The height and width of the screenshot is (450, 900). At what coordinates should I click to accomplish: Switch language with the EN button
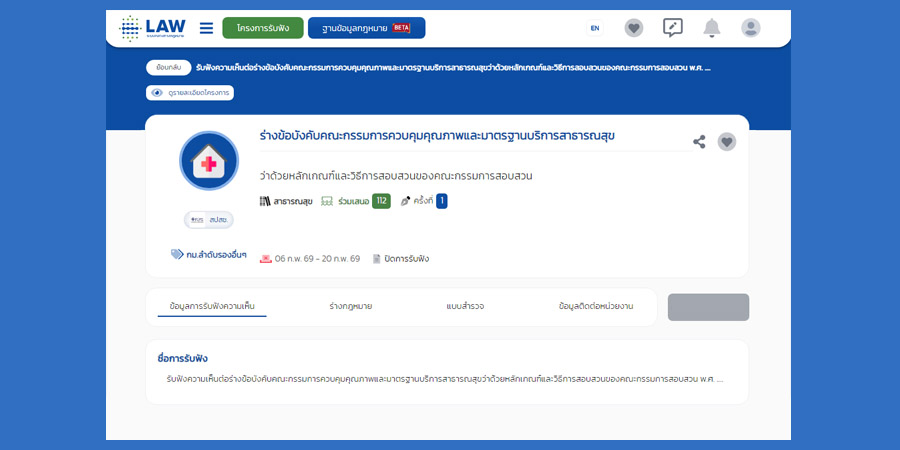595,28
